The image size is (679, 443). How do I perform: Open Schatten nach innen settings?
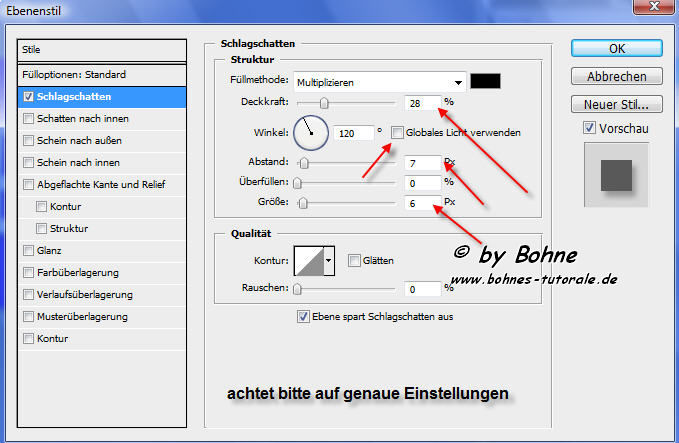pos(102,118)
